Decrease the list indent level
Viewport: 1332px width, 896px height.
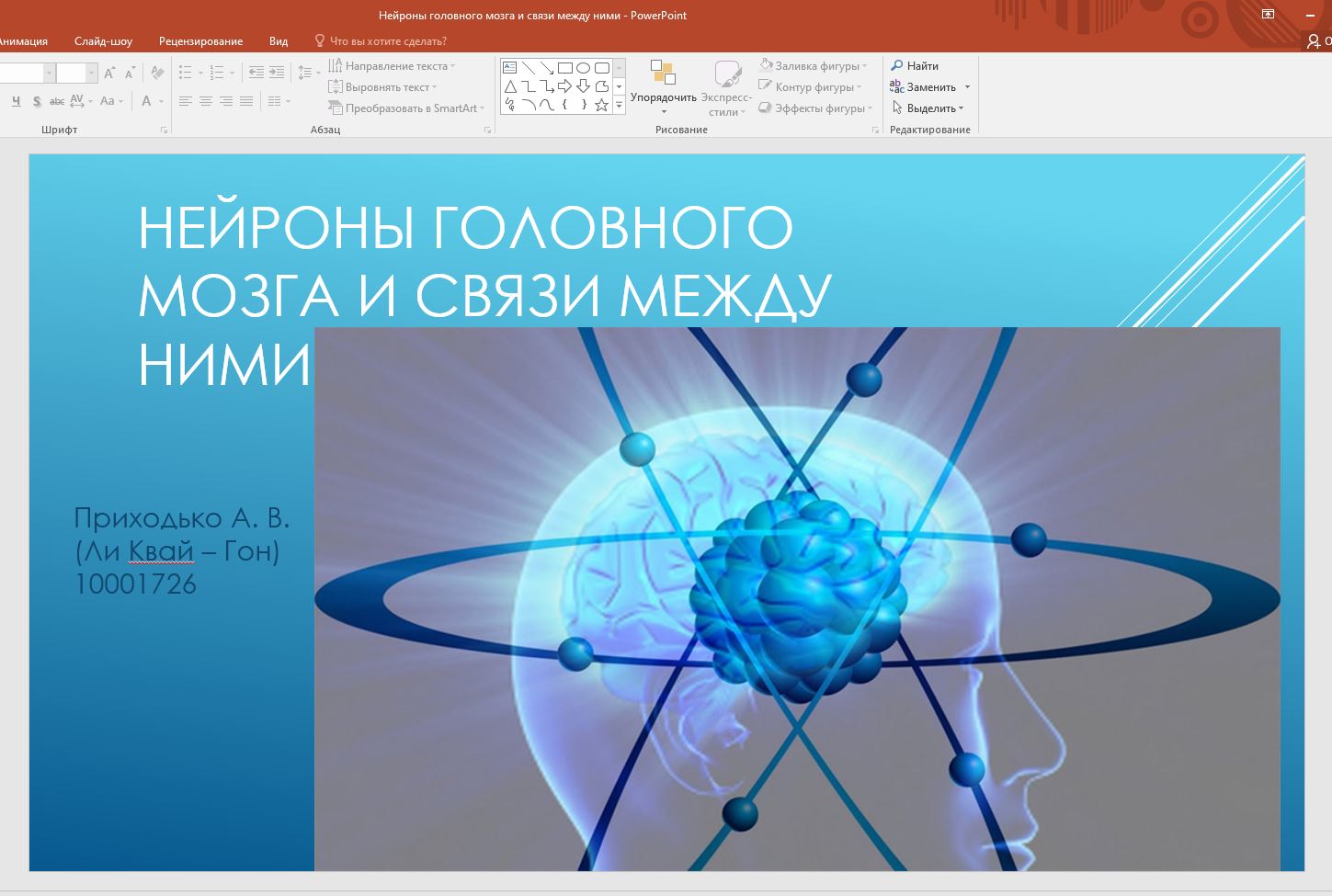(x=256, y=73)
